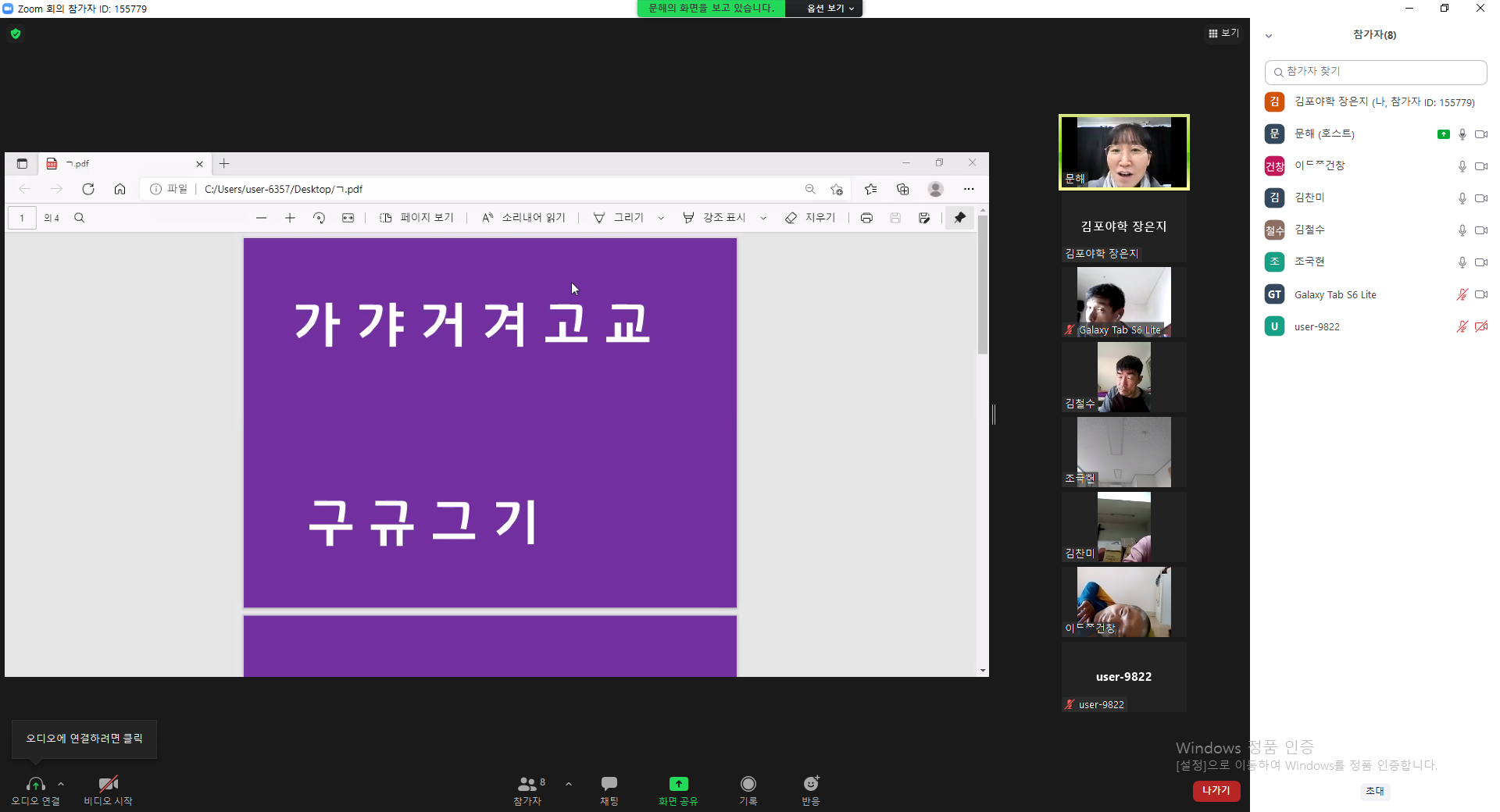Toggle the pin toolbar icon
The width and height of the screenshot is (1500, 812).
[960, 218]
